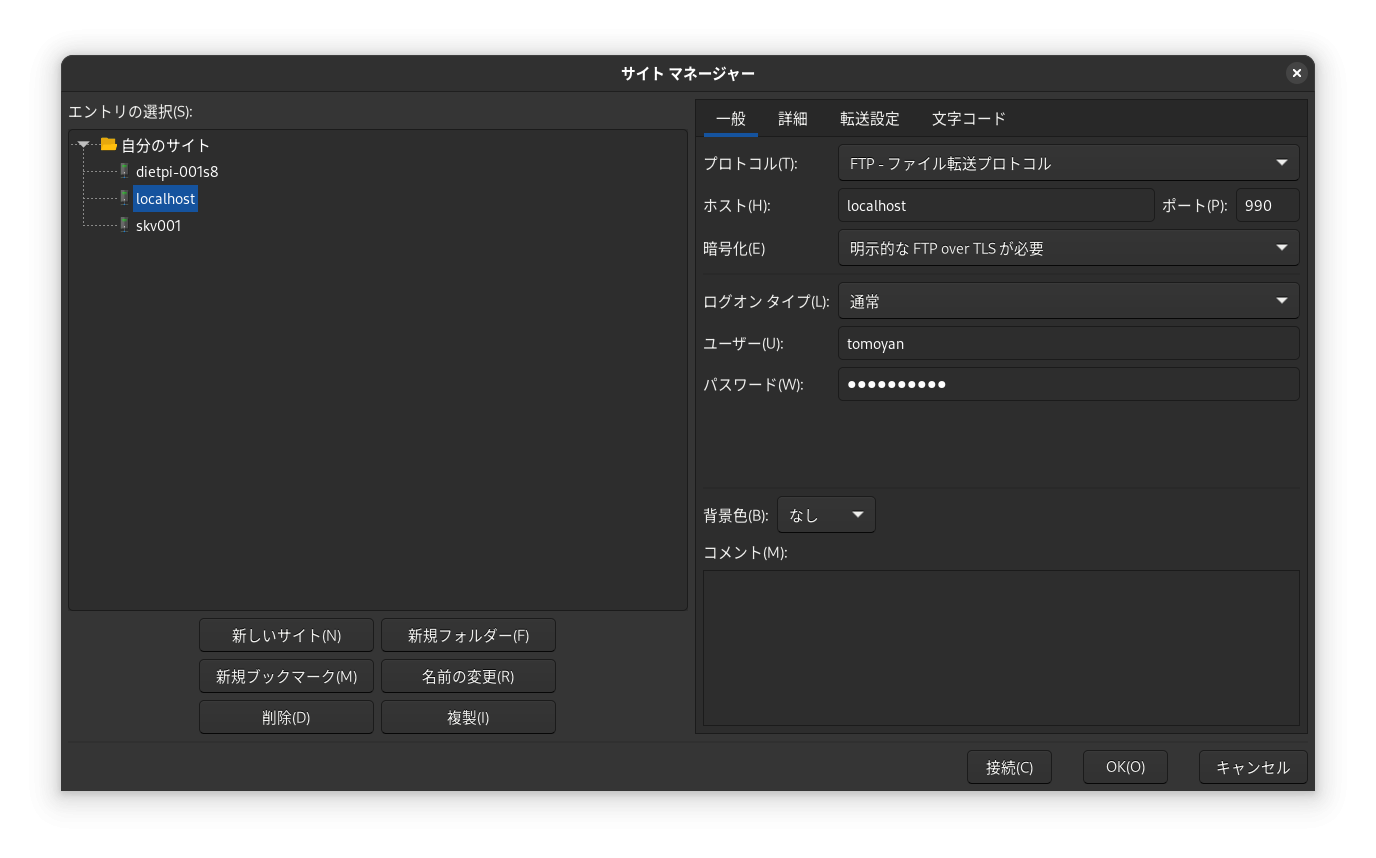The width and height of the screenshot is (1376, 858).
Task: Click the 複製(I) duplicate button
Action: (468, 717)
